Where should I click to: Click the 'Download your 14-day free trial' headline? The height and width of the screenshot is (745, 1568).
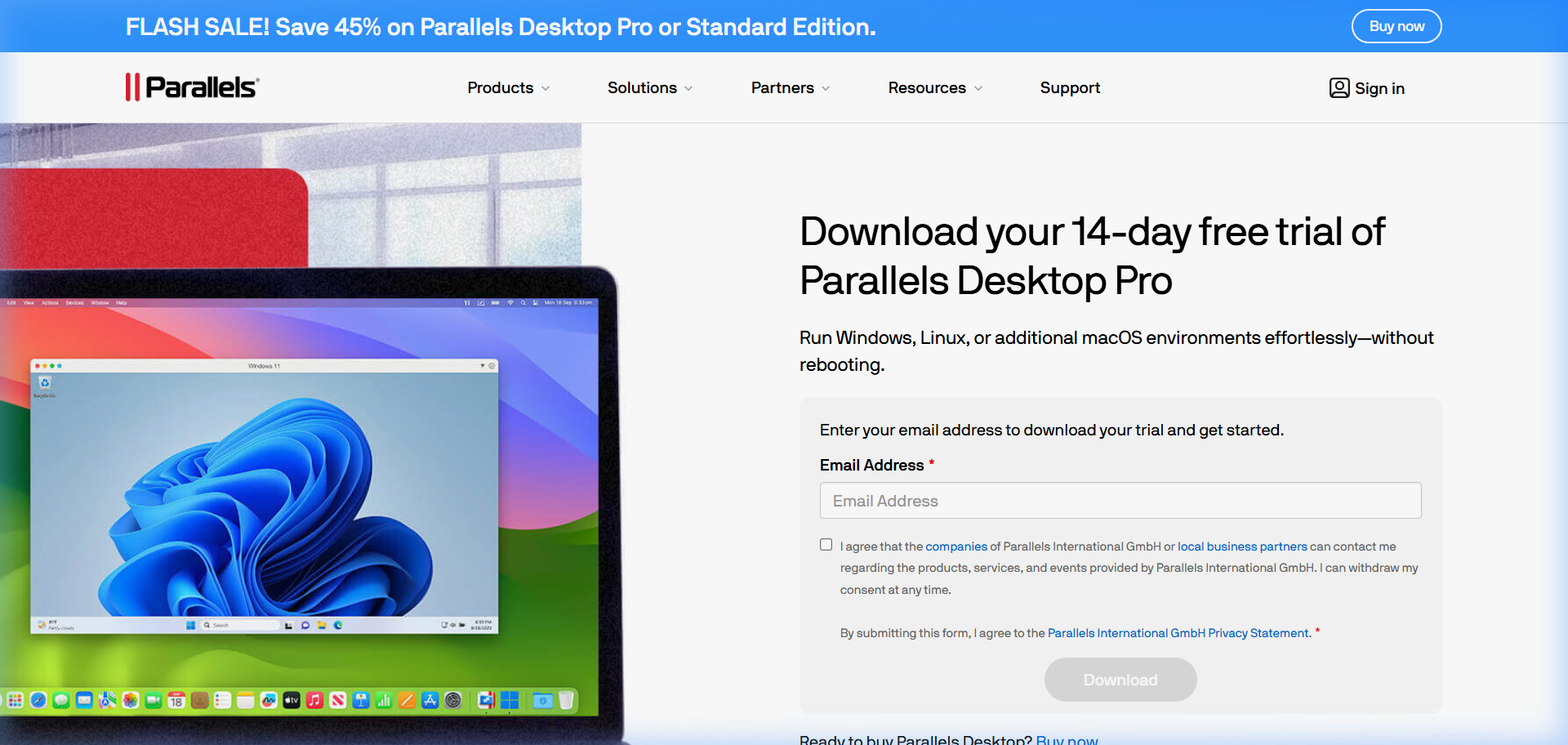point(1092,256)
